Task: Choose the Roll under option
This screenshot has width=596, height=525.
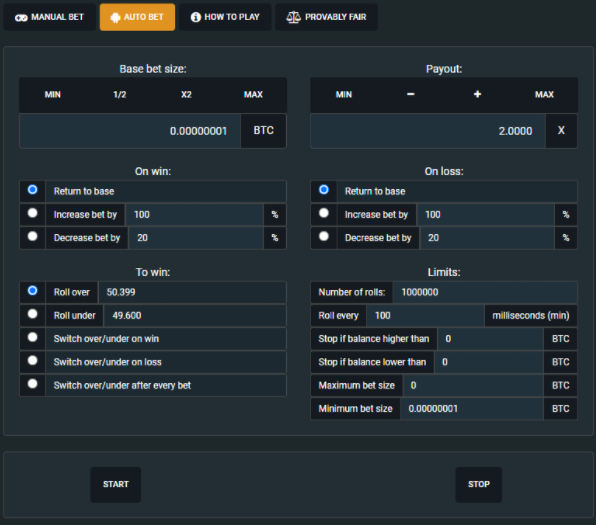Action: (x=33, y=314)
